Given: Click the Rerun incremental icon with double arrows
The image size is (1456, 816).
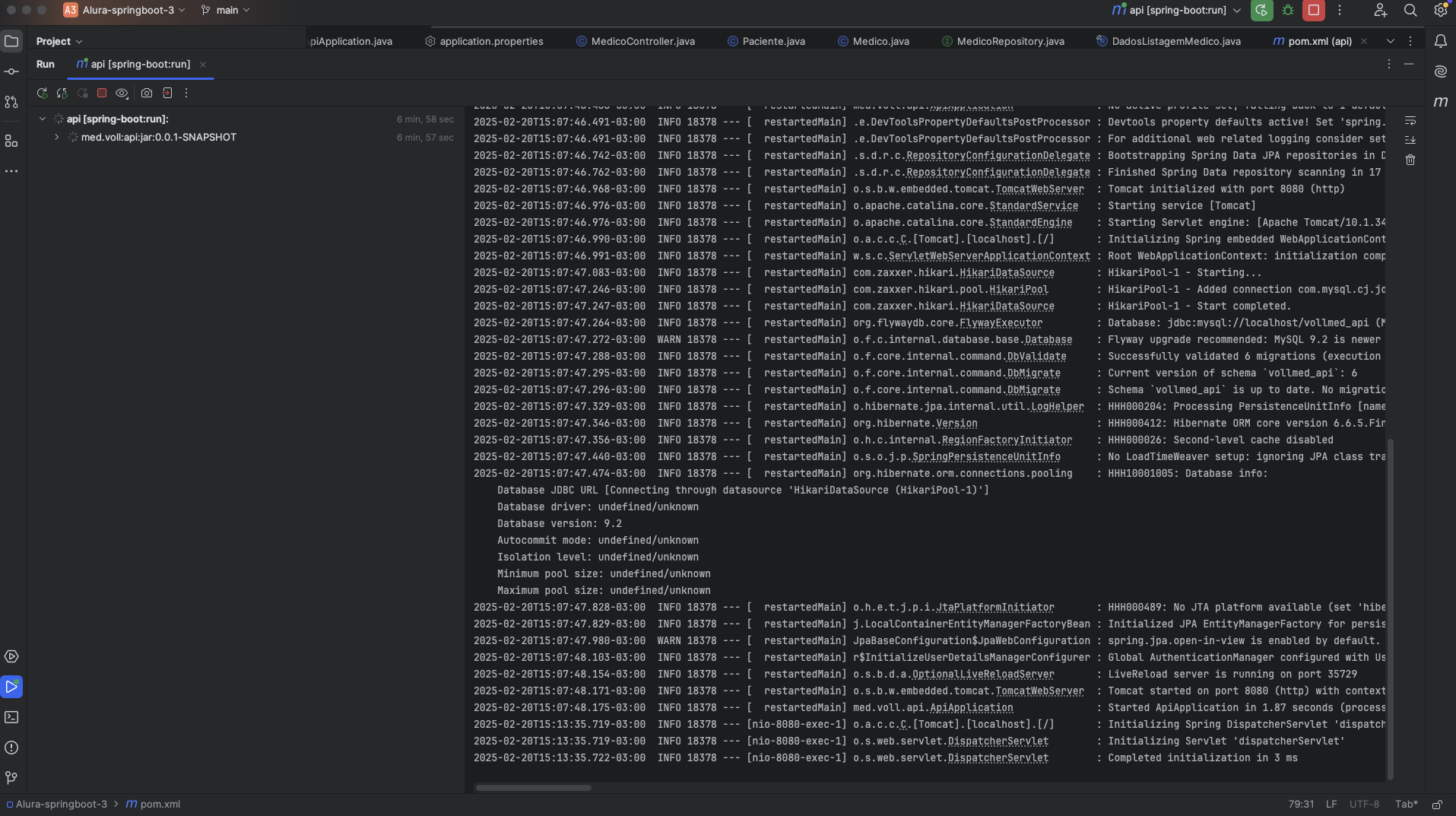Looking at the screenshot, I should pos(62,93).
